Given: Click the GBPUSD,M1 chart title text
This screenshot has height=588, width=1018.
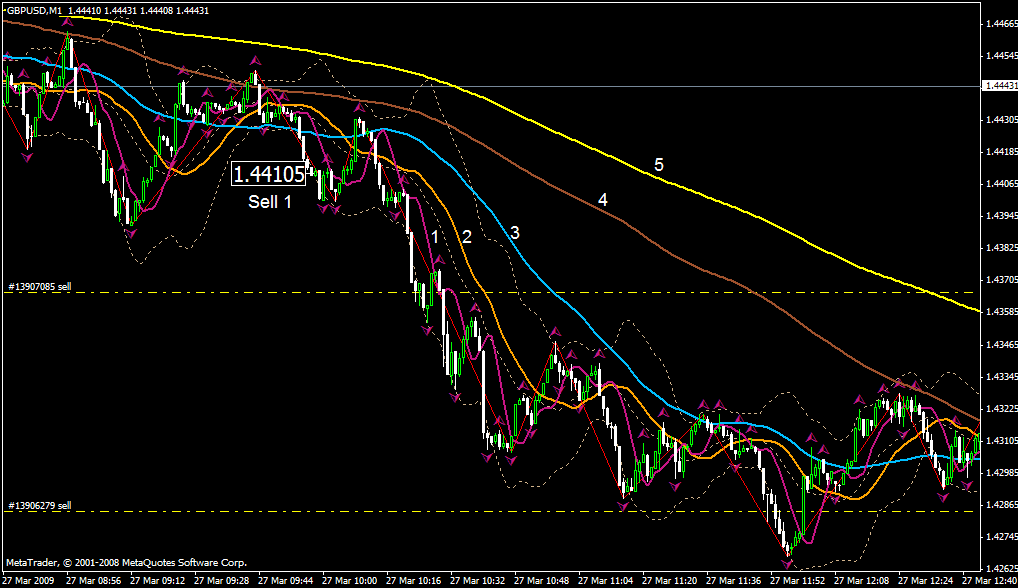Looking at the screenshot, I should 33,10.
